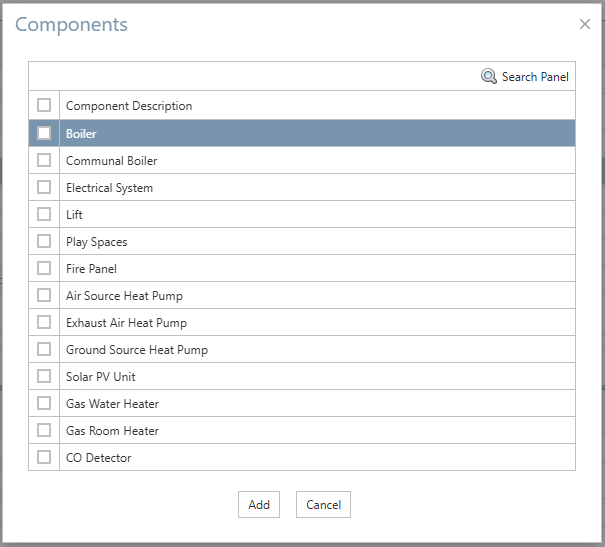This screenshot has width=605, height=547.
Task: Check the Solar PV Unit checkbox
Action: [44, 376]
